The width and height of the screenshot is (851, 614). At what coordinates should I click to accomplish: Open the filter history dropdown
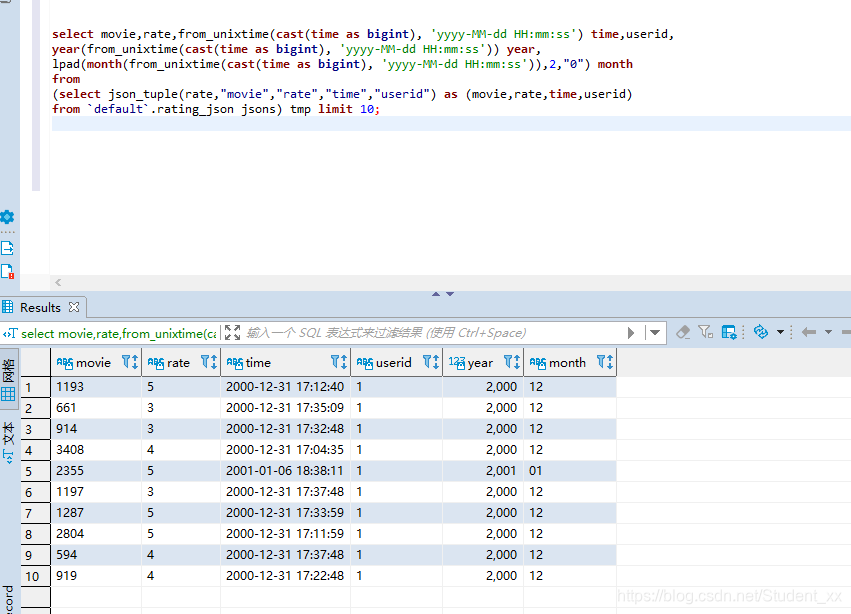pos(655,332)
